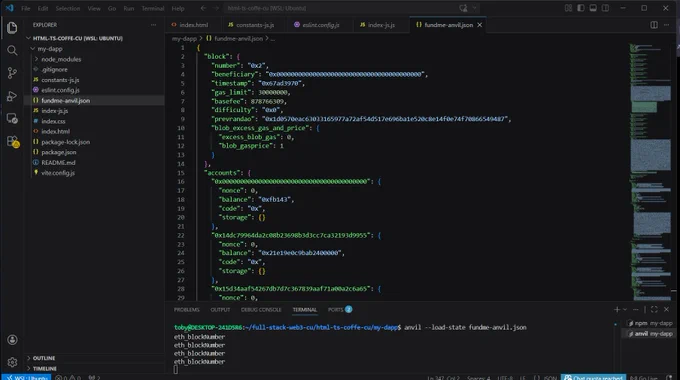Viewport: 680px width, 380px height.
Task: Open the File menu
Action: coord(26,8)
